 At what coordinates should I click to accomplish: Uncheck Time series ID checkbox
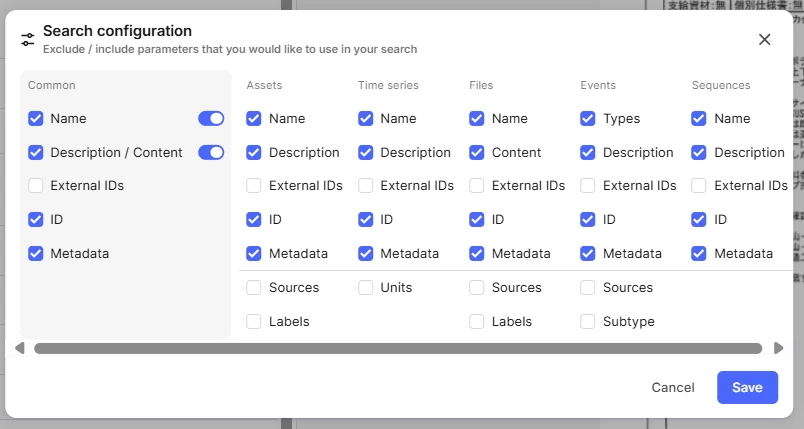point(366,220)
